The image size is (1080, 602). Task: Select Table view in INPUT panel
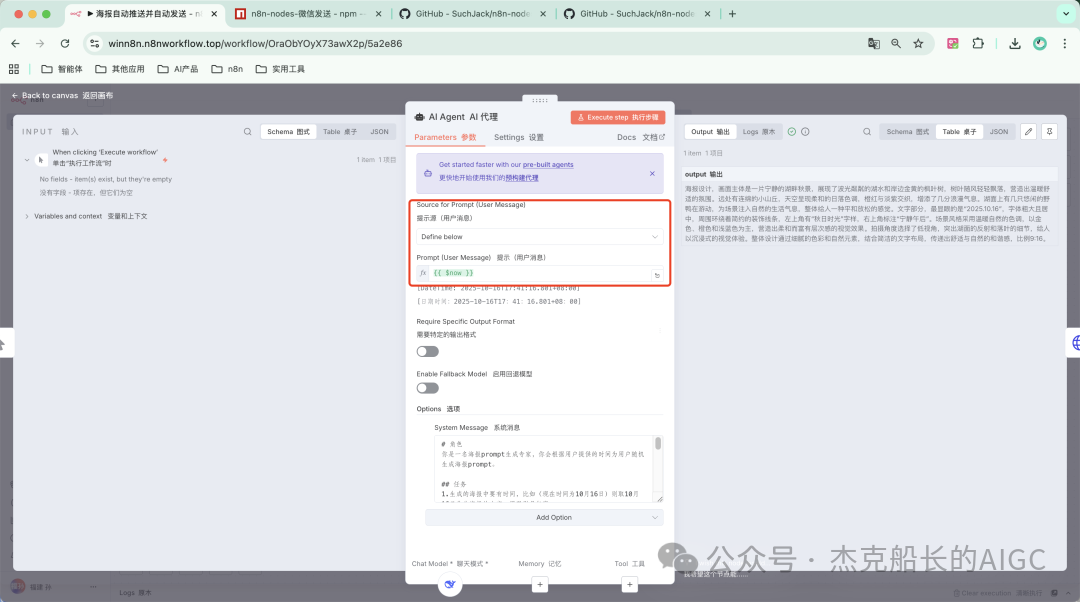pos(340,132)
